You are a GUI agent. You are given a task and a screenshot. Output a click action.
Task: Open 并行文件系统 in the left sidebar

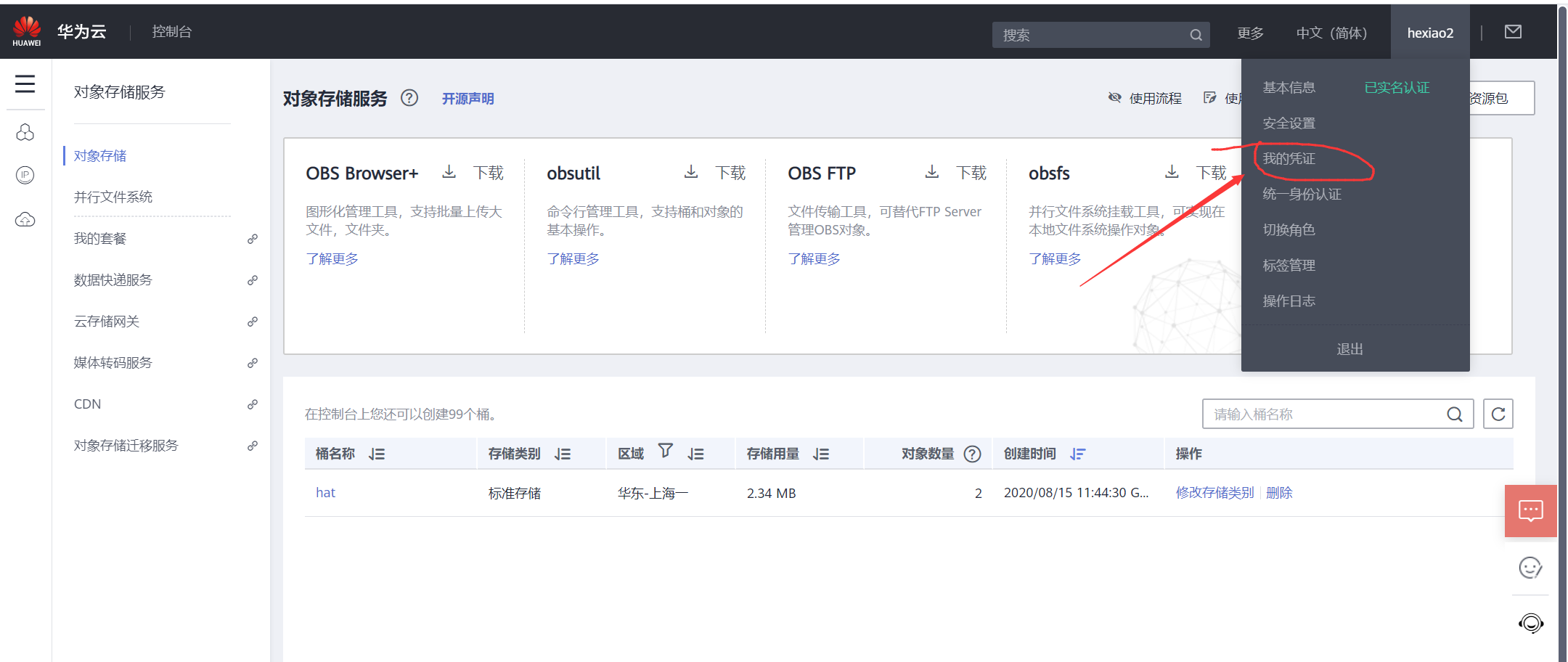coord(113,196)
